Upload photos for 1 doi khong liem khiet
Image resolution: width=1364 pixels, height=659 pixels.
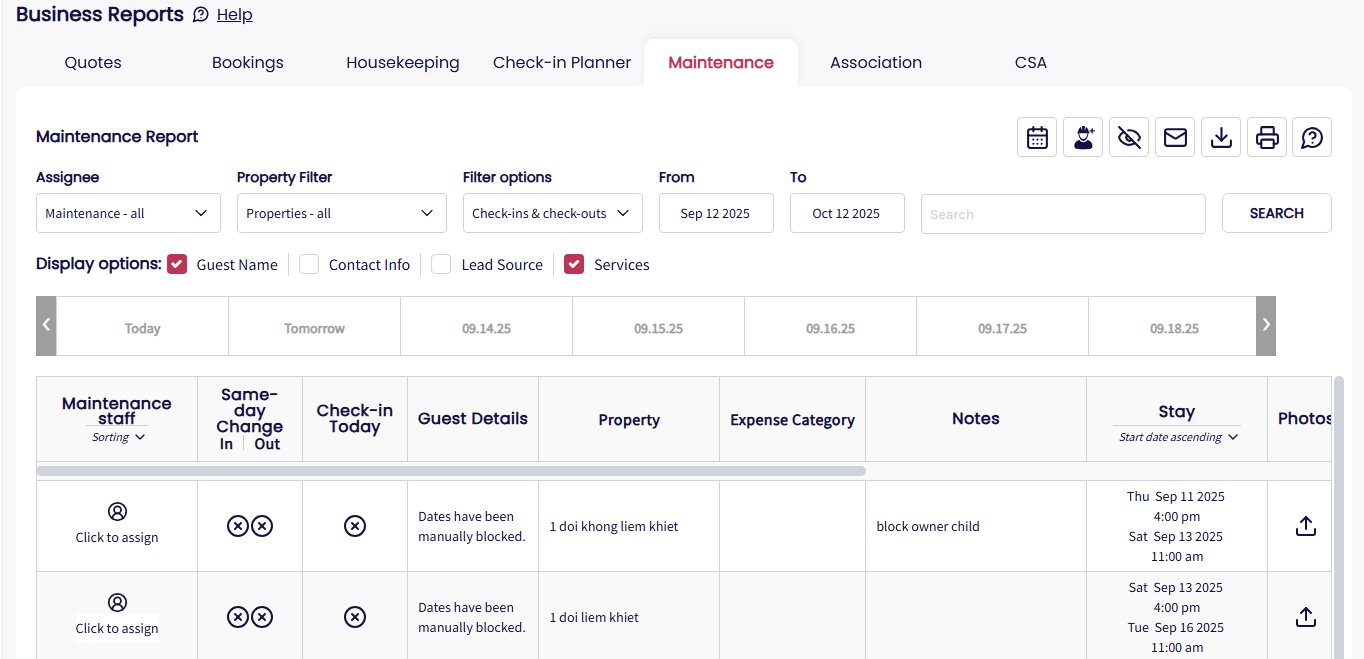pyautogui.click(x=1305, y=526)
